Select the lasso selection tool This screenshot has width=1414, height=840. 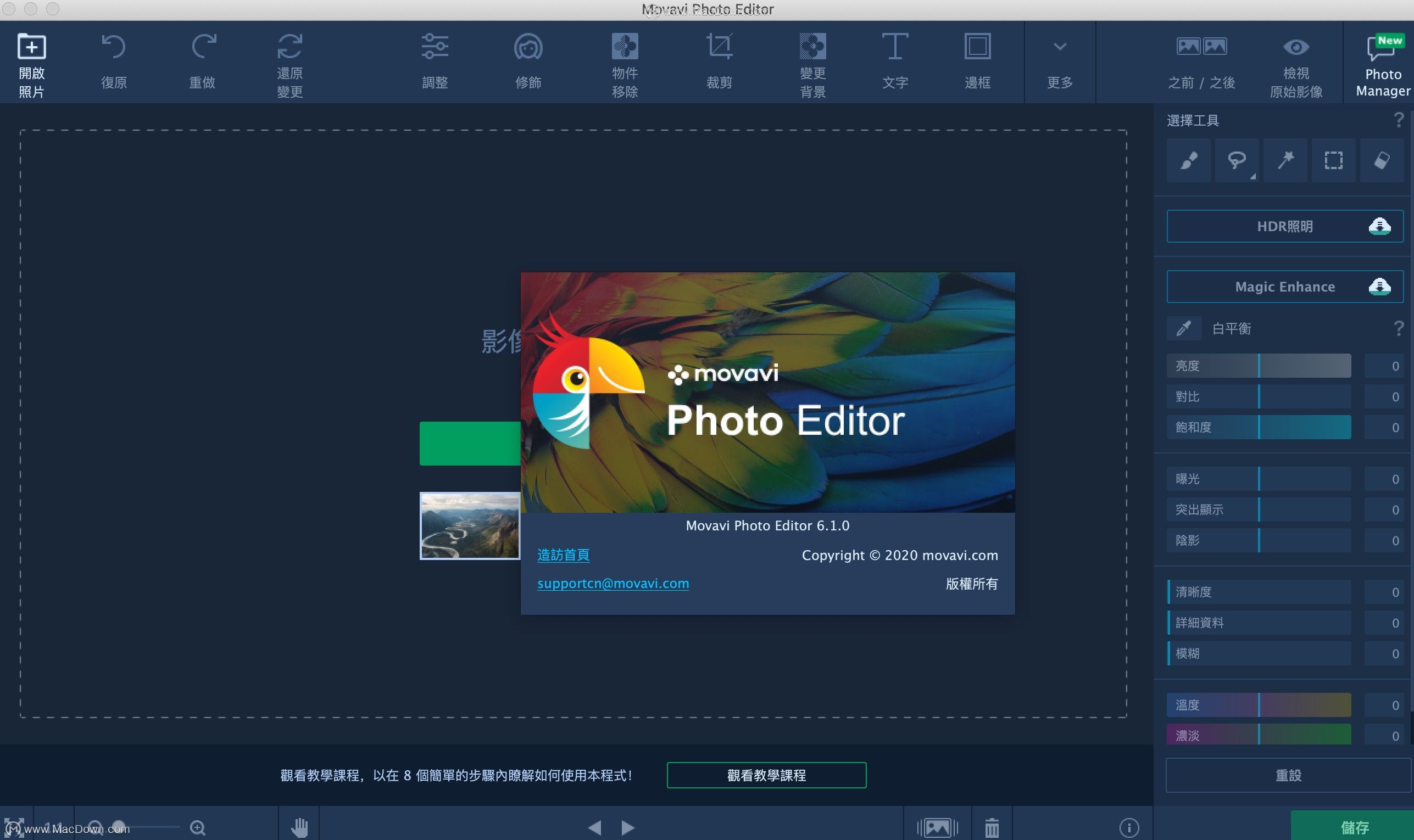[x=1237, y=160]
